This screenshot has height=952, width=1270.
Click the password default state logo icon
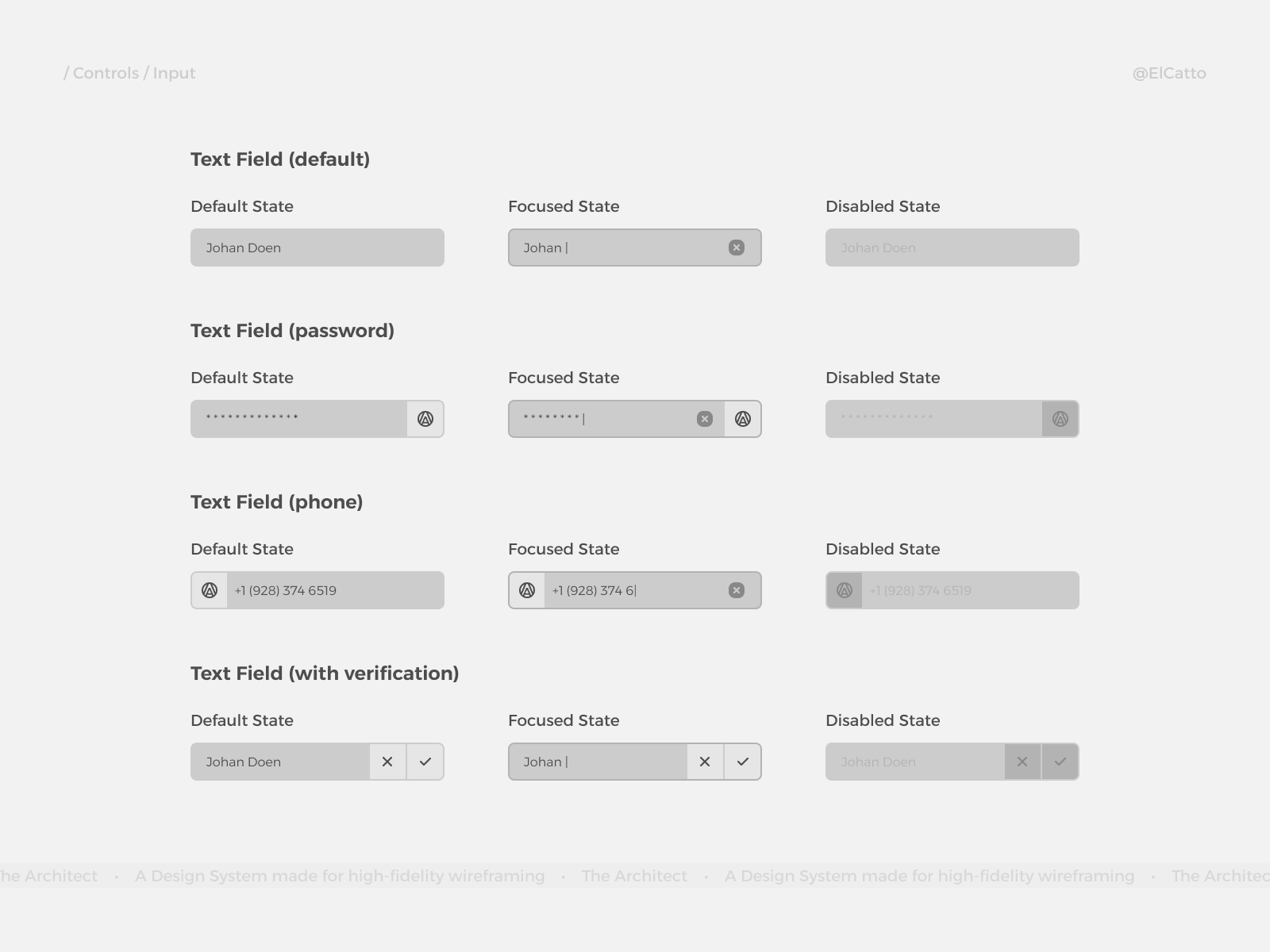[x=425, y=419]
